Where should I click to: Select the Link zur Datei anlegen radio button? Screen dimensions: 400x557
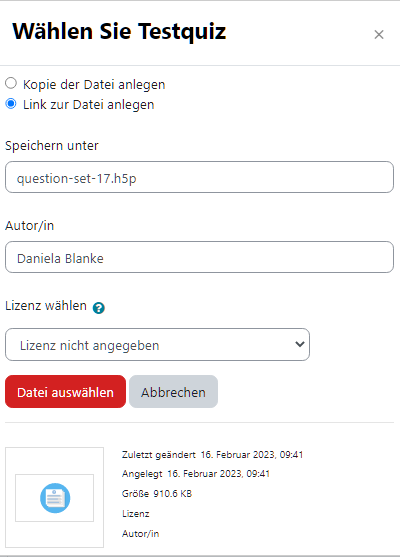point(11,104)
